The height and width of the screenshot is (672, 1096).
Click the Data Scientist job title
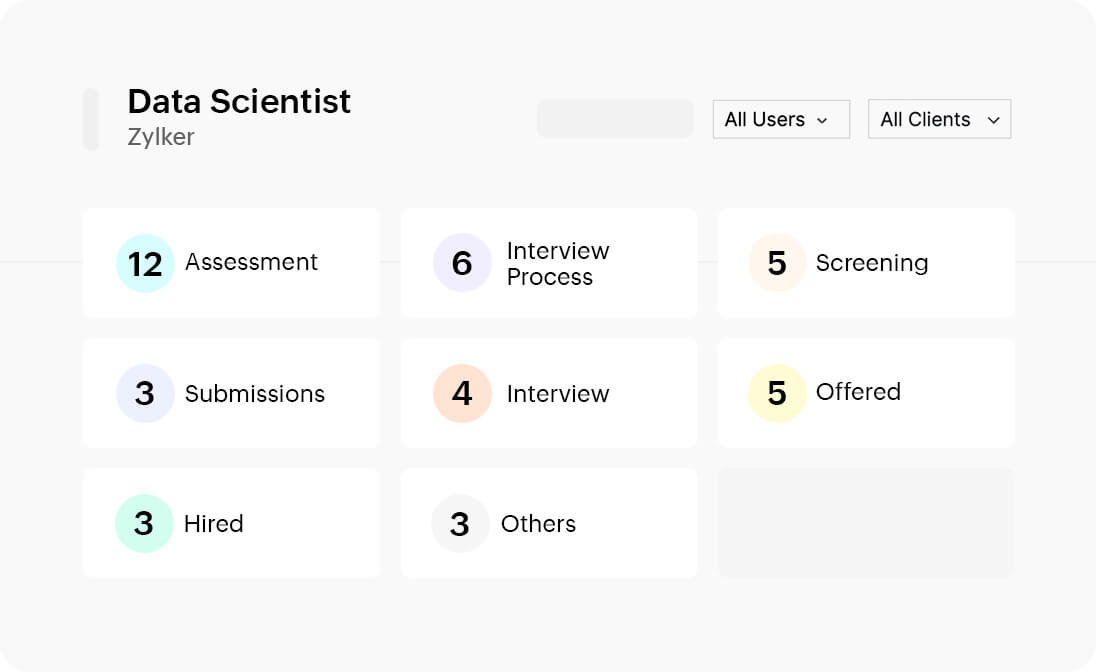[239, 101]
